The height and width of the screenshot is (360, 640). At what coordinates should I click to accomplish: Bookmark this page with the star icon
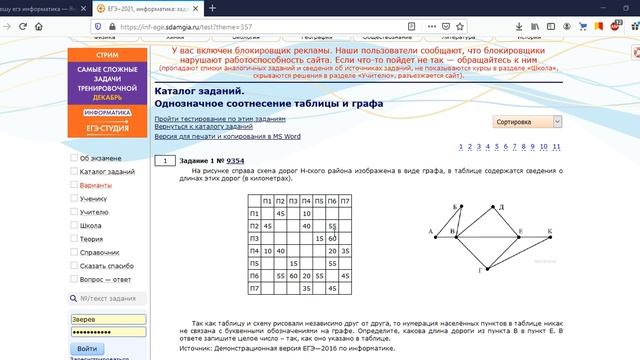[460, 27]
